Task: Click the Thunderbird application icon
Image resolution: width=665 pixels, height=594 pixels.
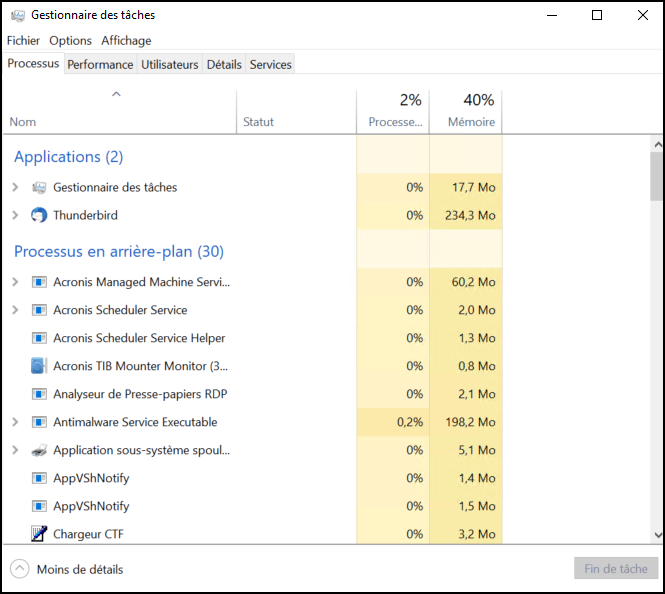Action: (39, 215)
